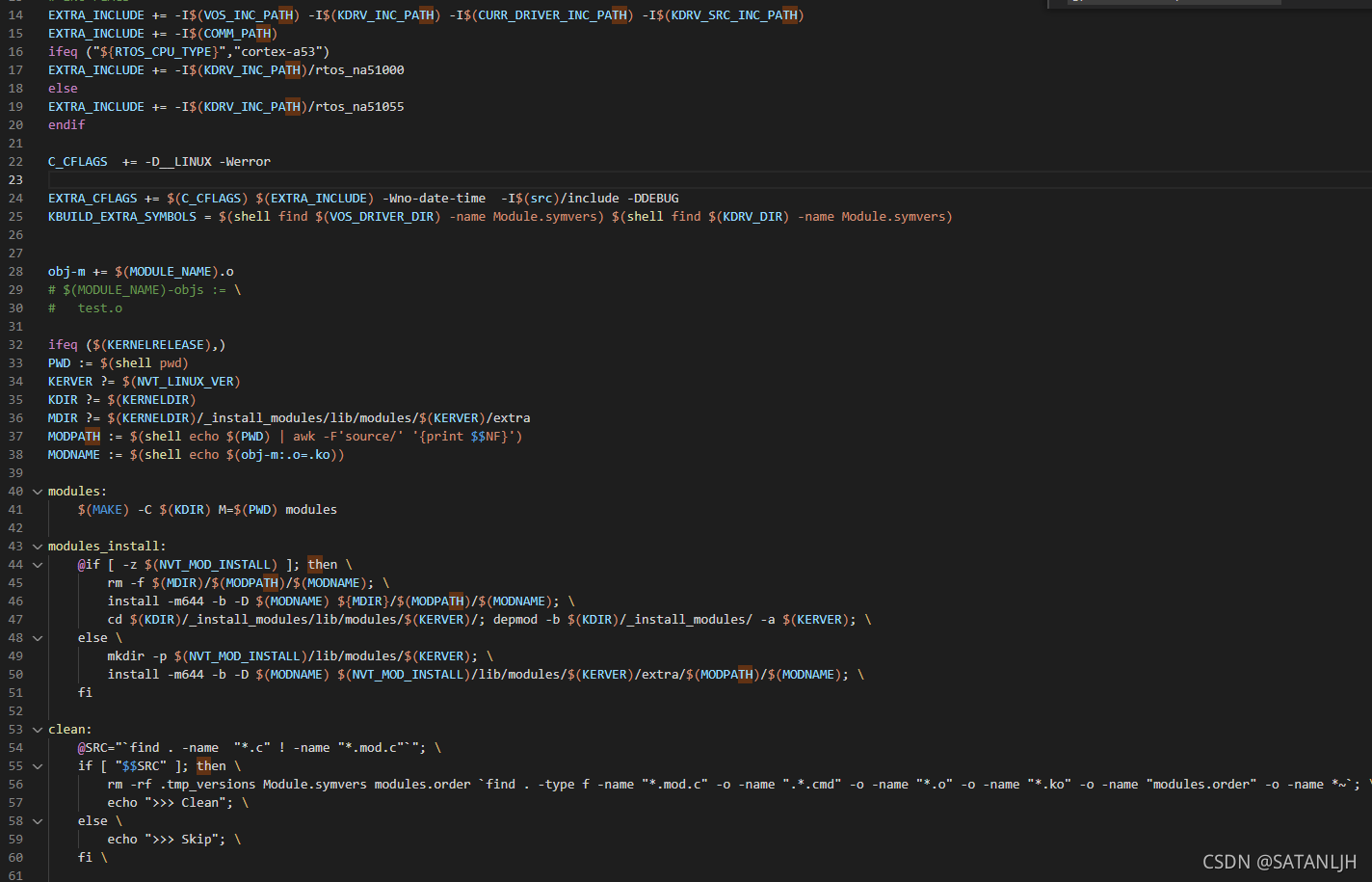Click 'rtos_na51055' on line 19
This screenshot has height=882, width=1372.
pyautogui.click(x=359, y=107)
